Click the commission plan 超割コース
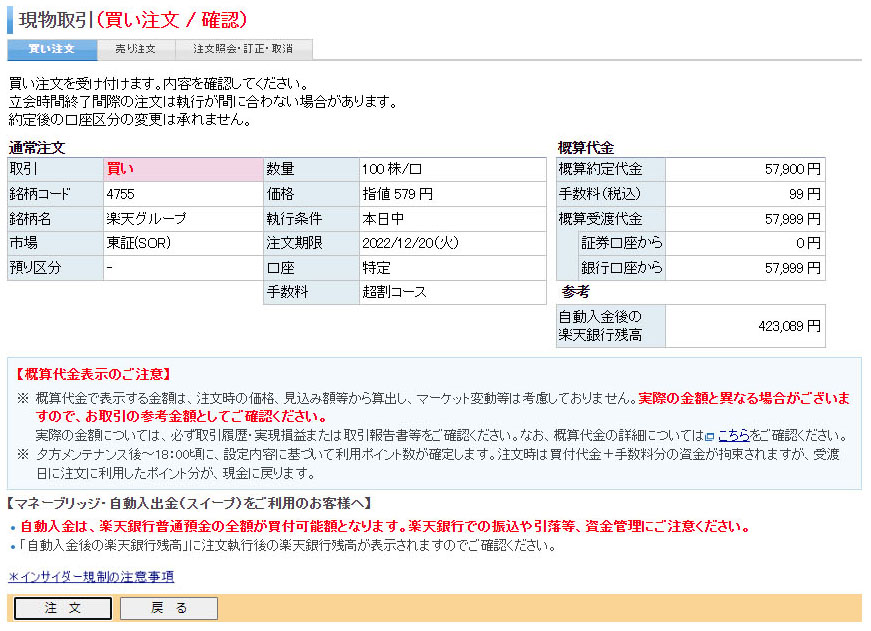The image size is (871, 631). [394, 292]
